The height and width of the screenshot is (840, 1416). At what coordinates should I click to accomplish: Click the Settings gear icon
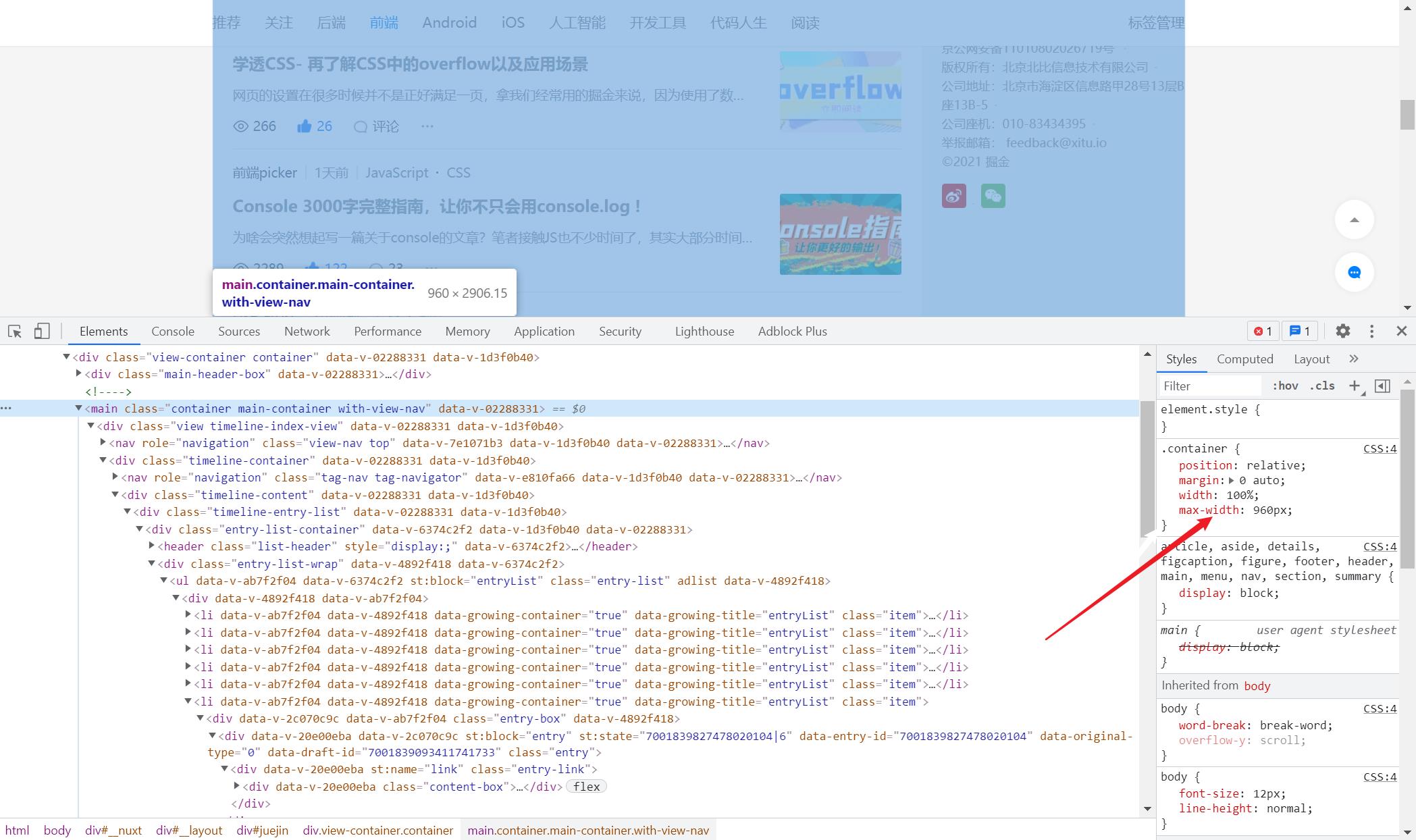click(x=1343, y=331)
